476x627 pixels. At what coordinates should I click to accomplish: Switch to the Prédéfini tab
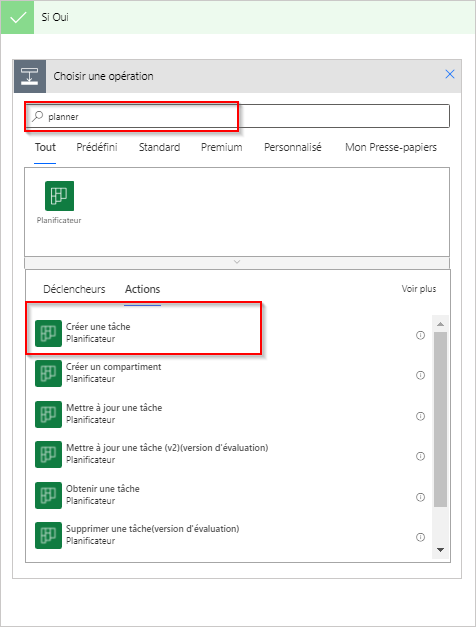tap(97, 148)
